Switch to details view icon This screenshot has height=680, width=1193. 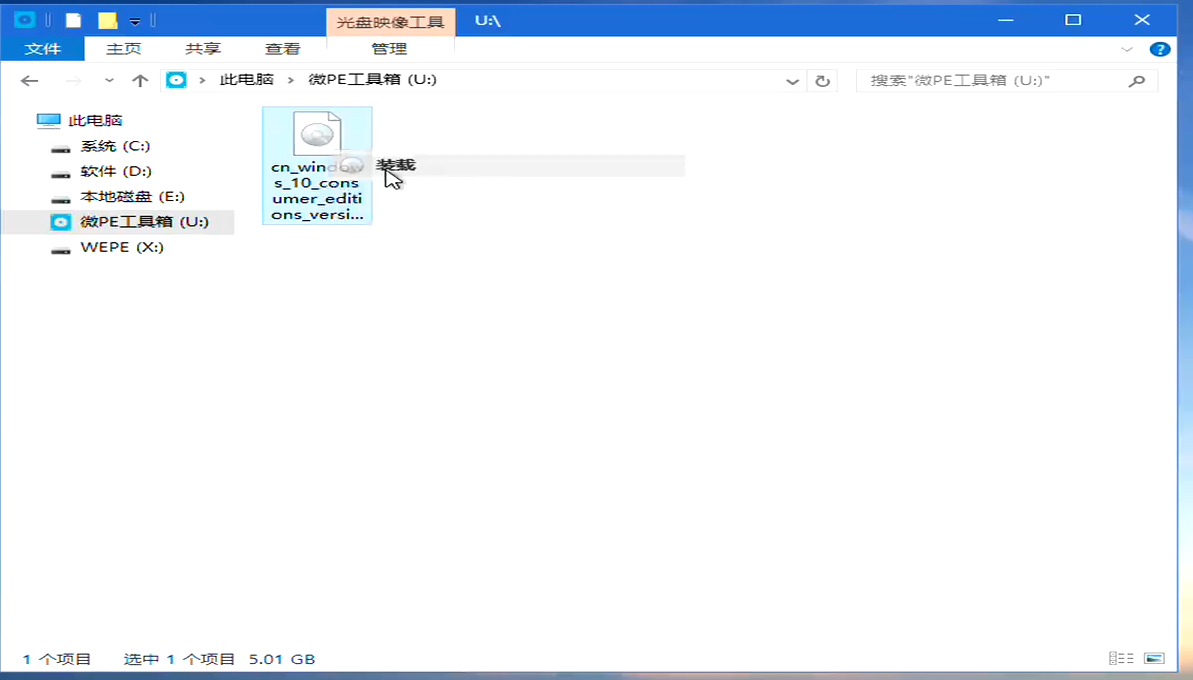[x=1121, y=658]
